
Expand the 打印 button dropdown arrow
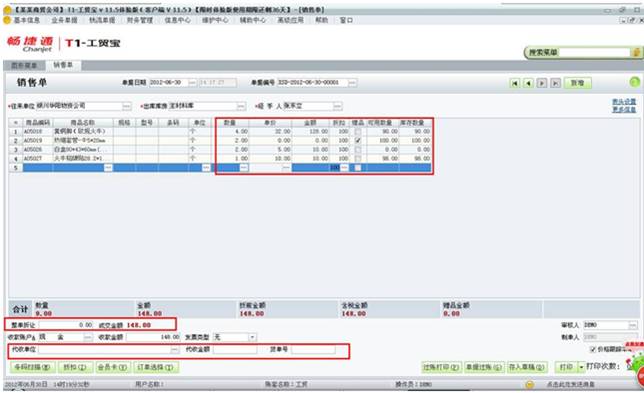pos(581,367)
